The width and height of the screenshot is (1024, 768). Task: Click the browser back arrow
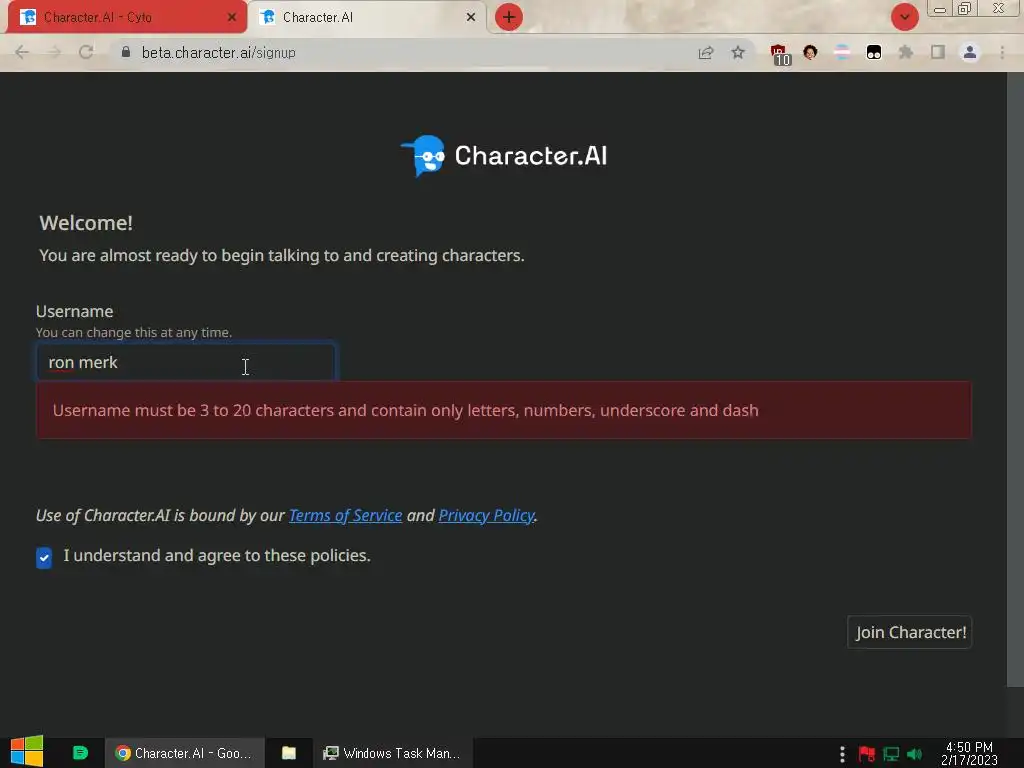(x=22, y=52)
